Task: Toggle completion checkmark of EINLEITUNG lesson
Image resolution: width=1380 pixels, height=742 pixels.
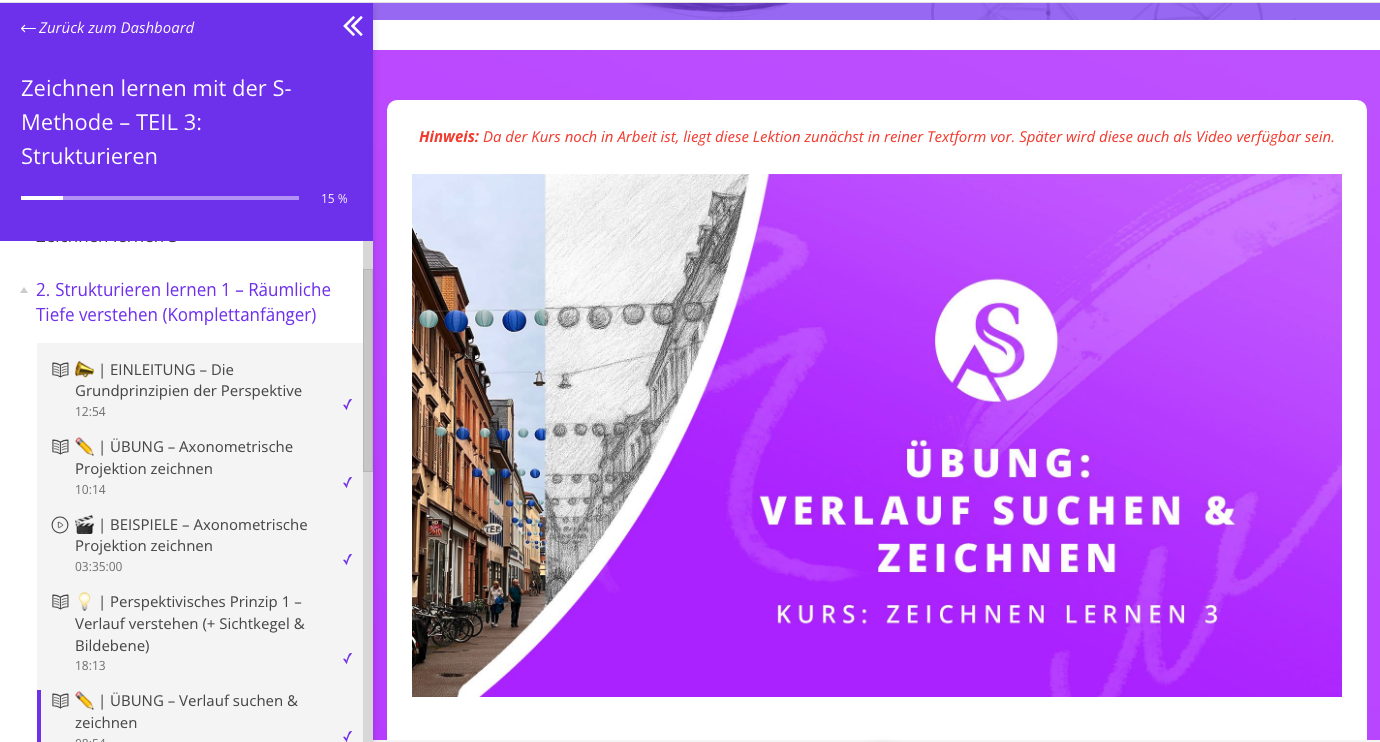Action: 347,405
